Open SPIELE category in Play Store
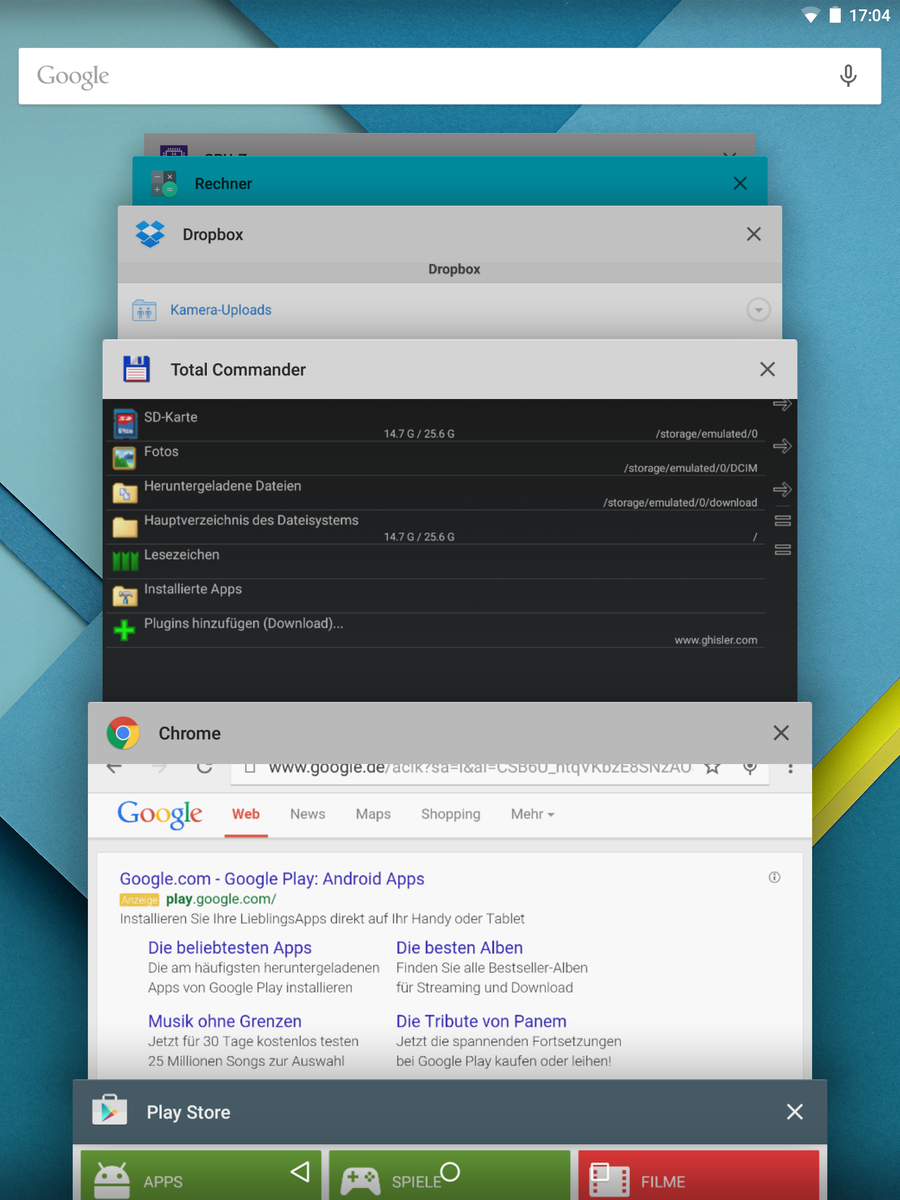 449,1175
